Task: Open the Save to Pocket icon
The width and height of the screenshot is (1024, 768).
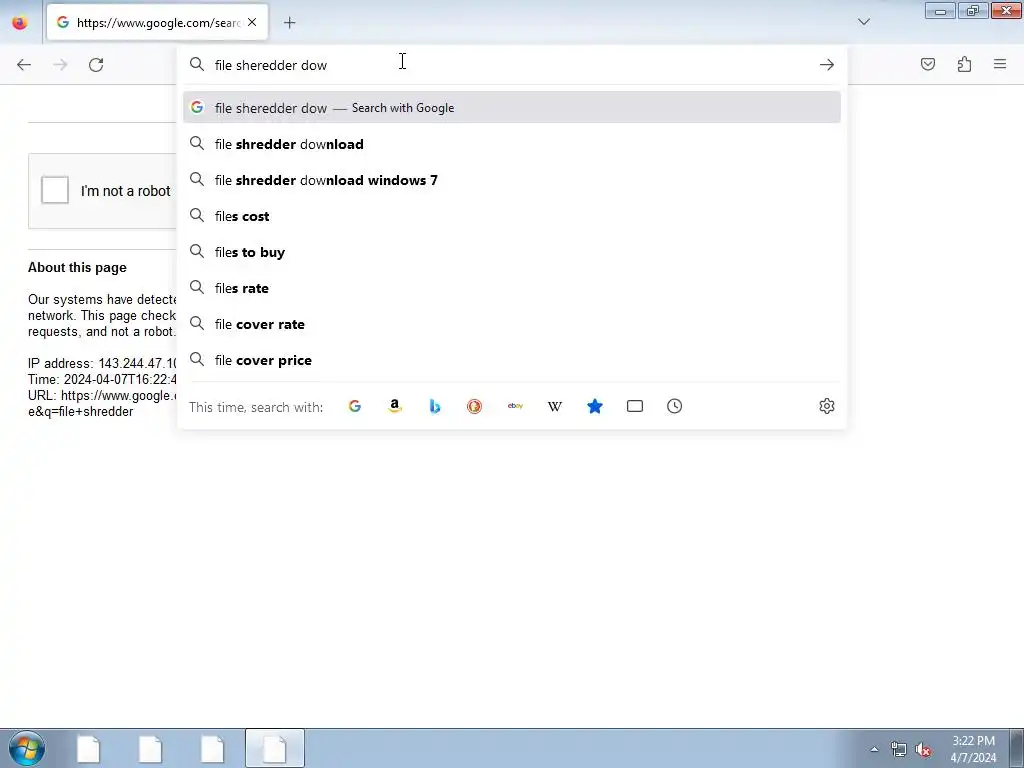Action: coord(927,64)
